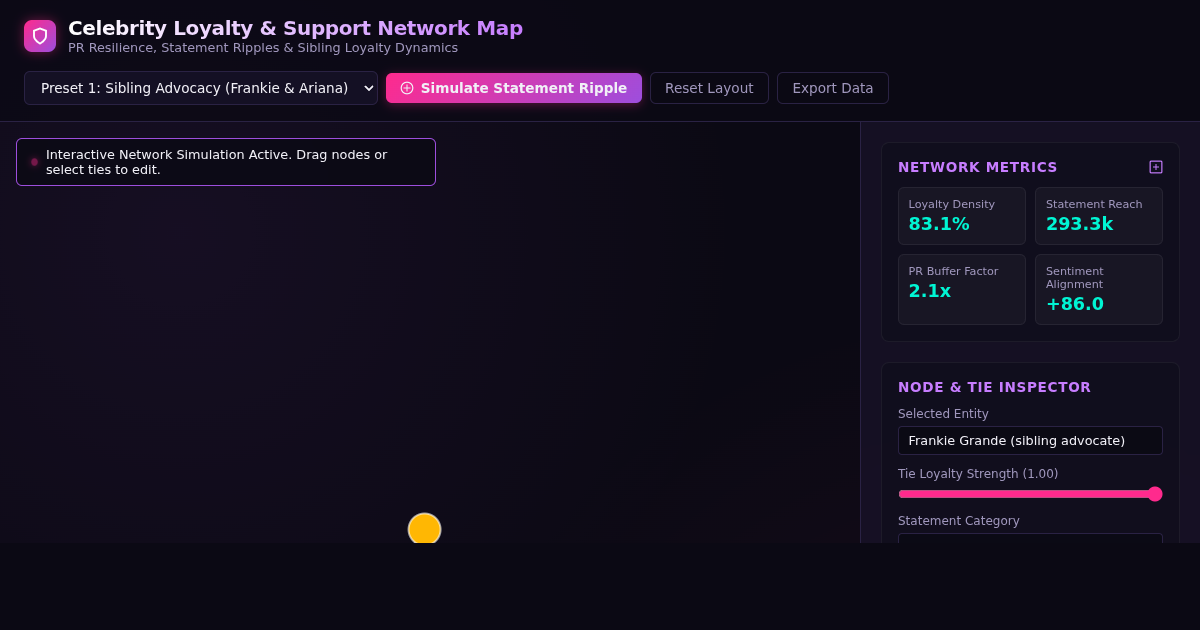Expand Network Metrics panel icon
This screenshot has width=1200, height=630.
(x=1156, y=167)
